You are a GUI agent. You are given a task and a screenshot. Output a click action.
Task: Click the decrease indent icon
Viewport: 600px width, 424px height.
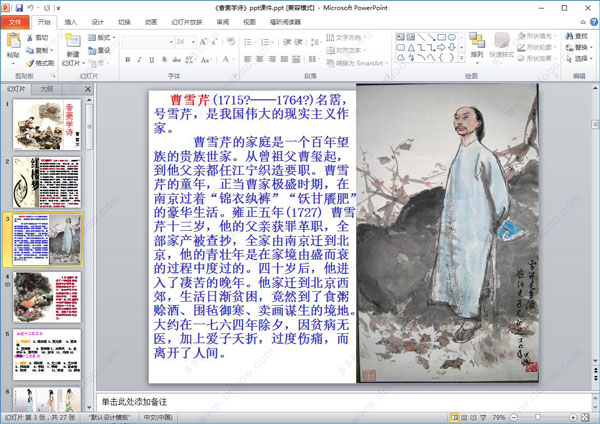pos(287,42)
